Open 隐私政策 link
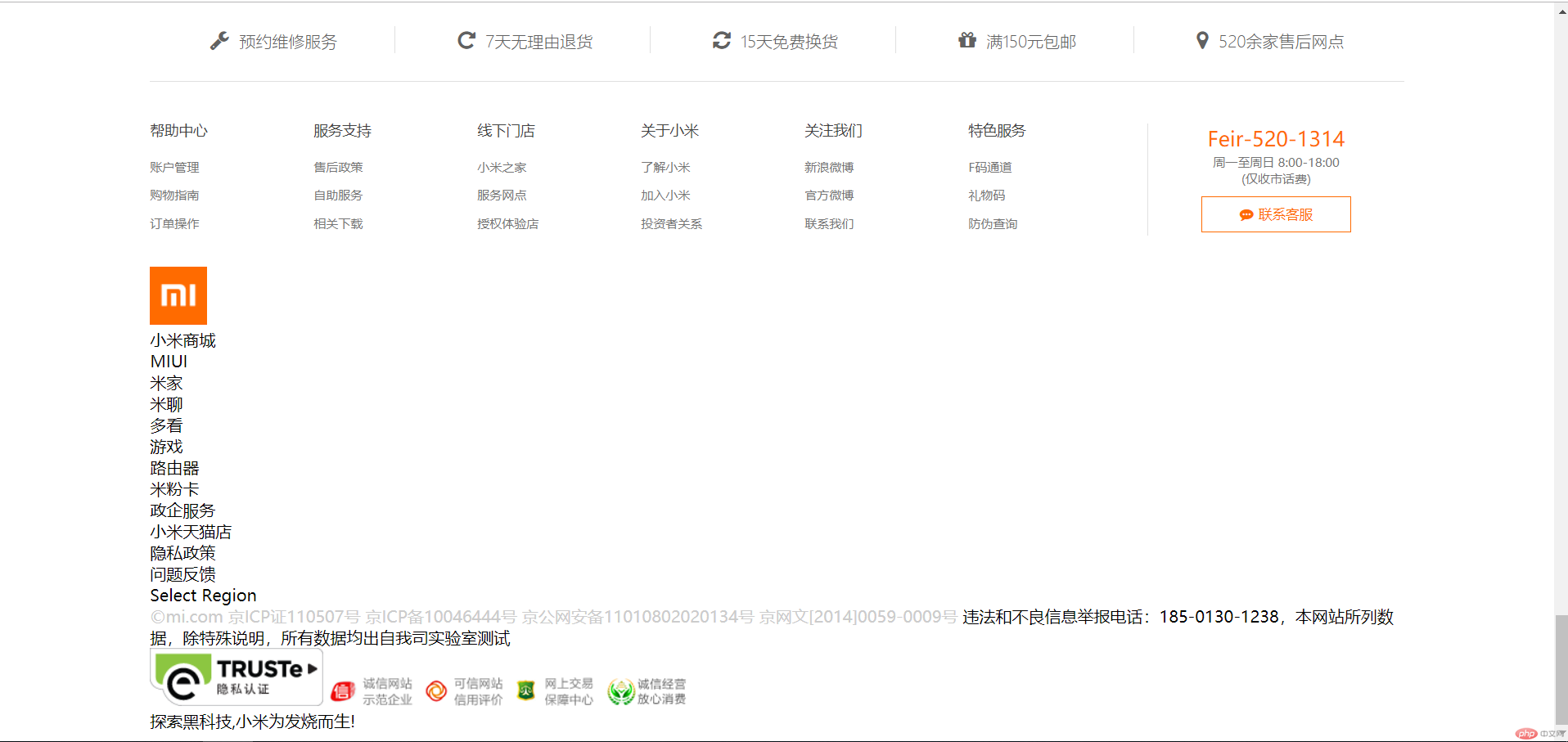 182,553
